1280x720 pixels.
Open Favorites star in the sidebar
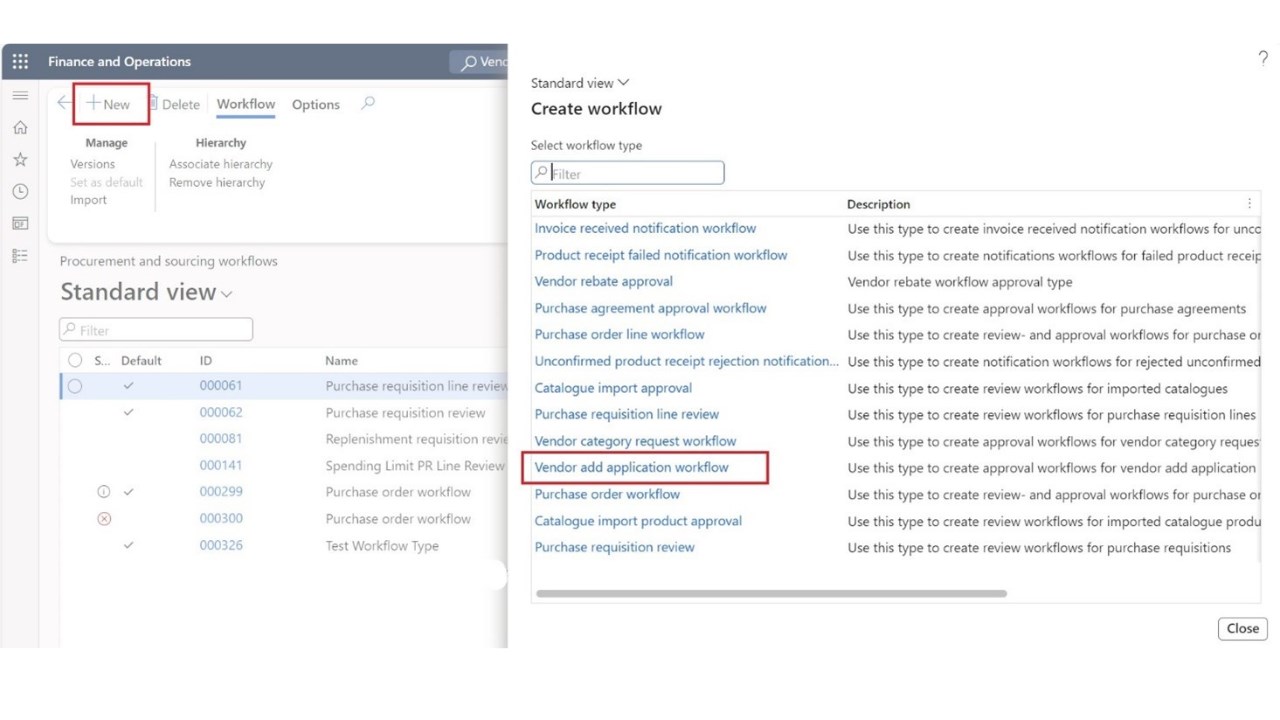[20, 160]
